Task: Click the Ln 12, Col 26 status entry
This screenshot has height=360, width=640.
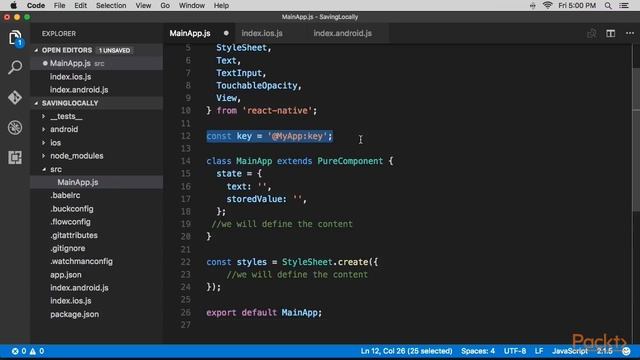Action: [x=406, y=351]
